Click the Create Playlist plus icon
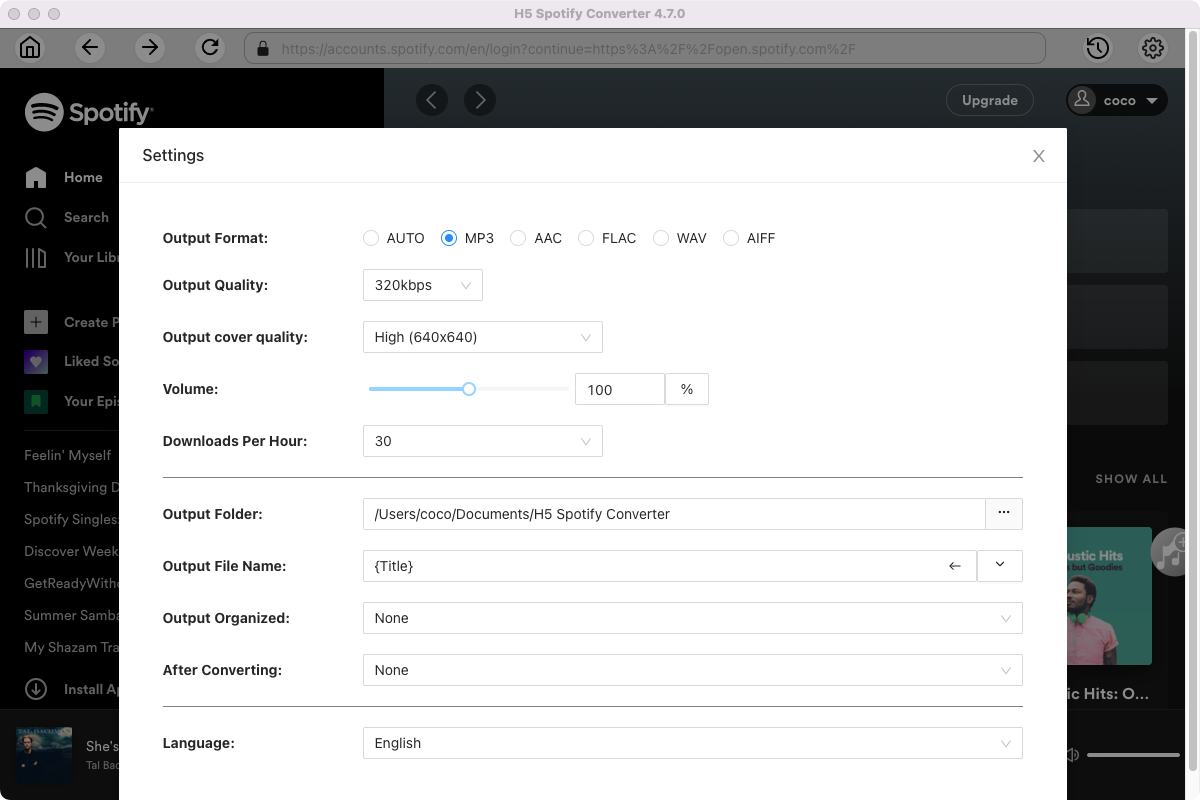Screen dimensions: 1200x800 tap(36, 322)
